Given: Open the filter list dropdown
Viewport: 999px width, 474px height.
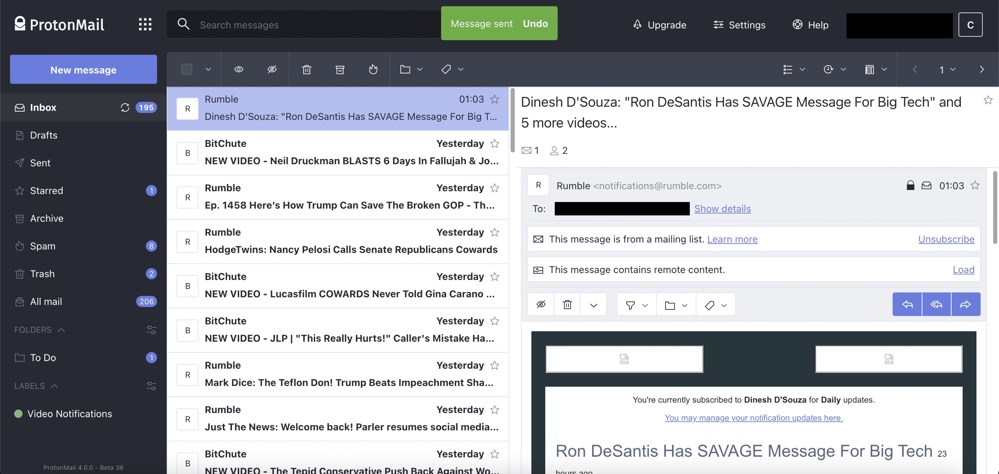Looking at the screenshot, I should pyautogui.click(x=794, y=69).
